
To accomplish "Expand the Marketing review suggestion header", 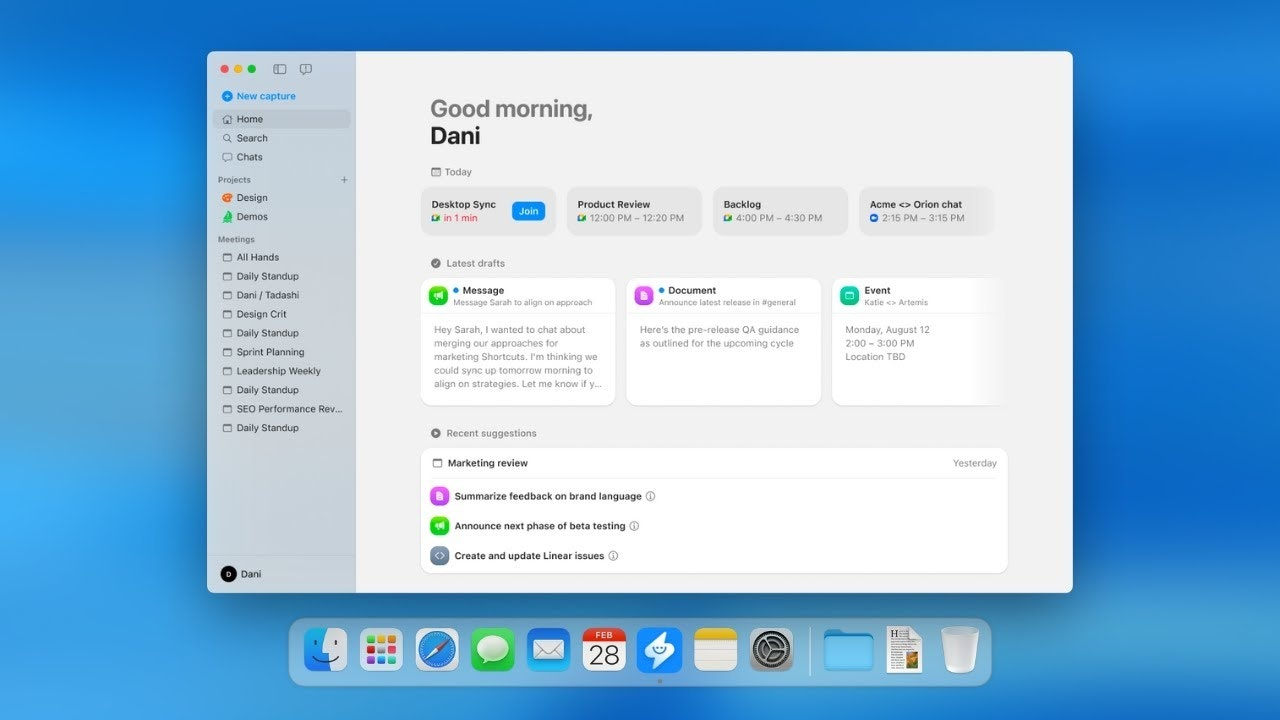I will 488,463.
